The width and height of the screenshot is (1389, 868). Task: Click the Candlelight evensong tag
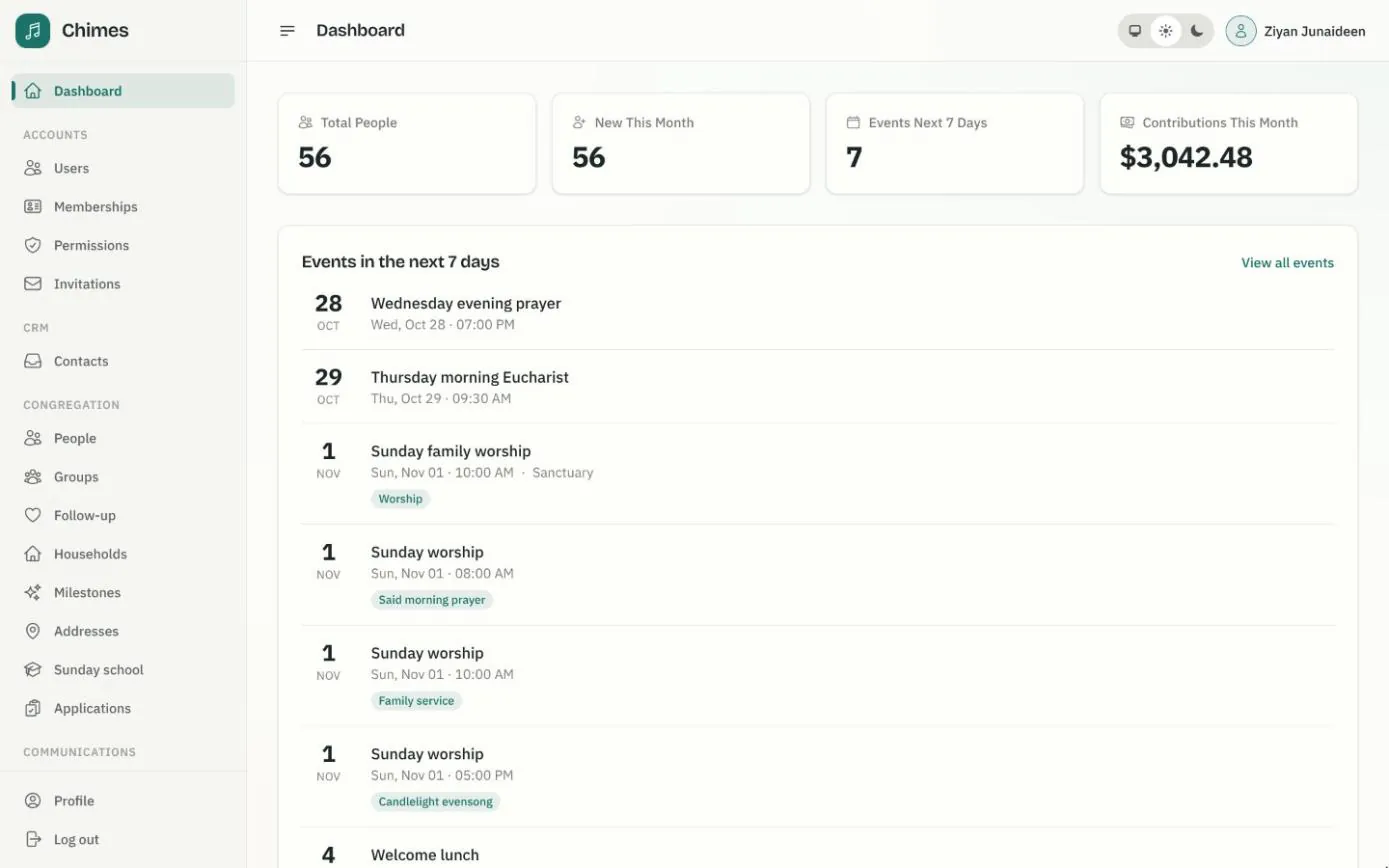(435, 802)
